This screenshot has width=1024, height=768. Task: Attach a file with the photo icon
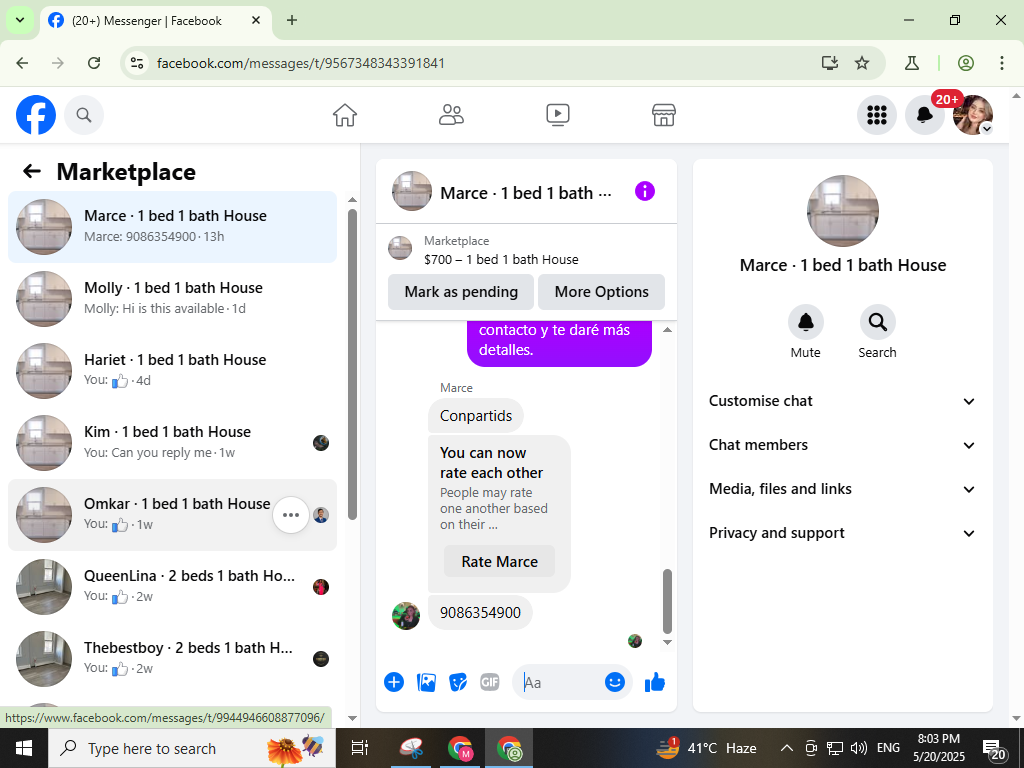coord(426,682)
